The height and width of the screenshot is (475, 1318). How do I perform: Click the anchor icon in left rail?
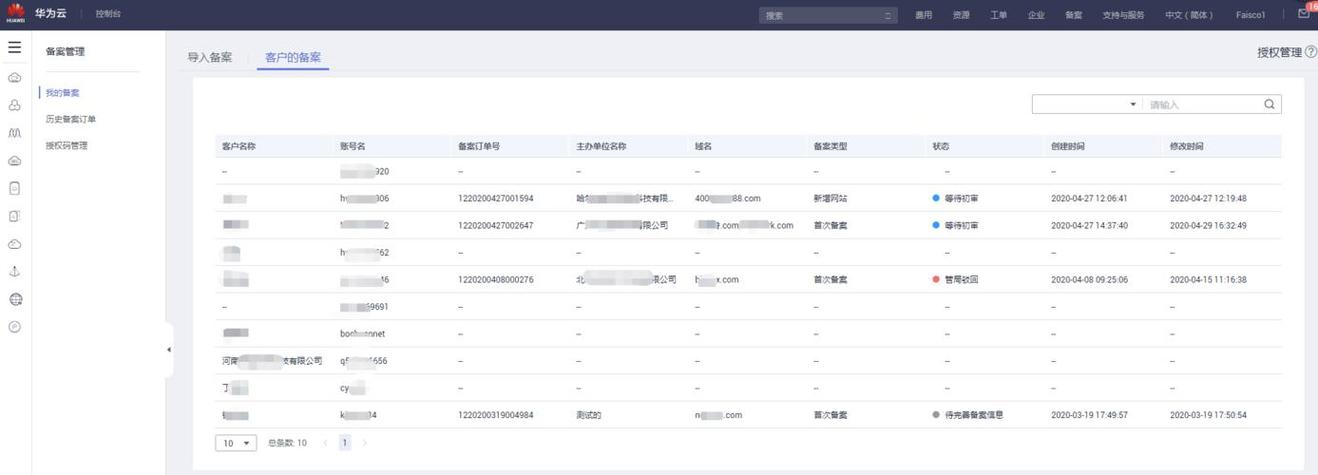(14, 271)
